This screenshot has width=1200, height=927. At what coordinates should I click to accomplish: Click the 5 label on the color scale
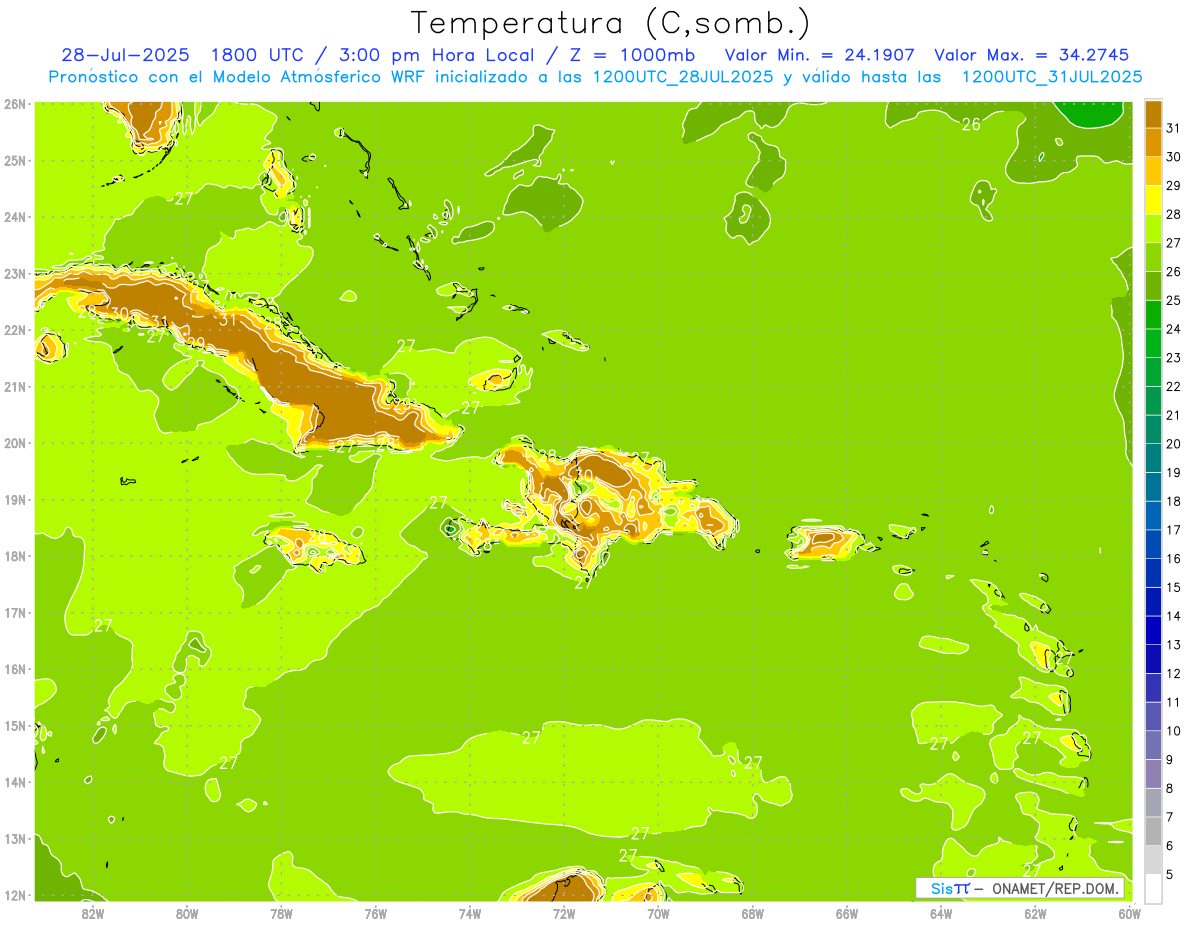point(1169,874)
